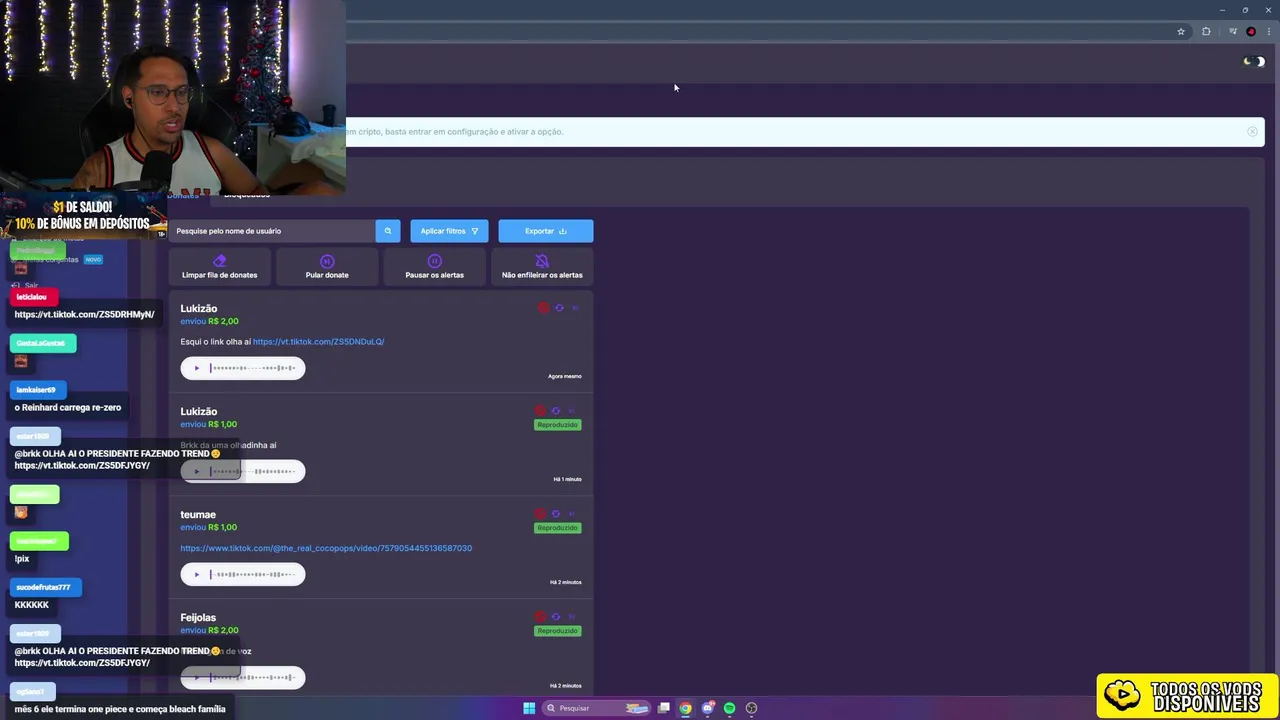Open Discord from the taskbar
Image resolution: width=1280 pixels, height=720 pixels.
tap(708, 708)
